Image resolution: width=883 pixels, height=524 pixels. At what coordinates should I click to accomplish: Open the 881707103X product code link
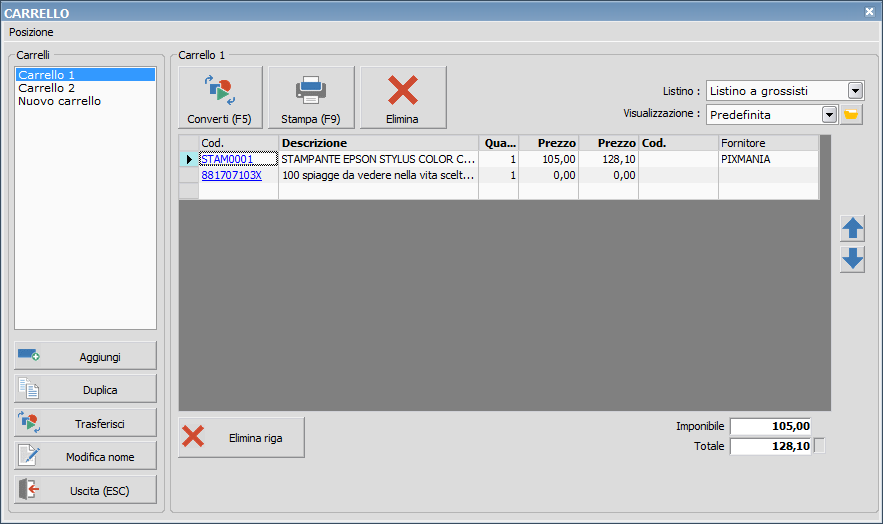tap(231, 175)
